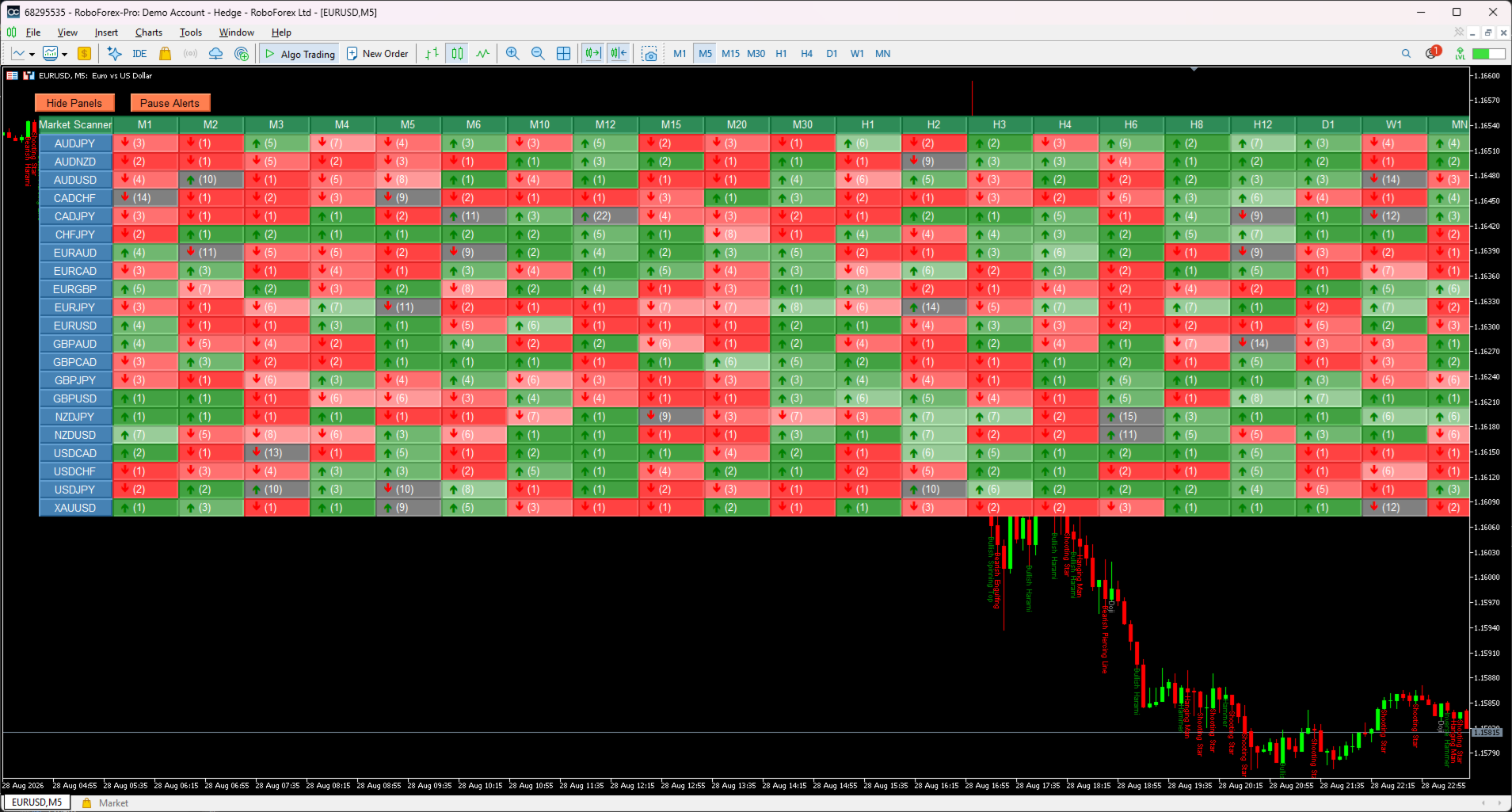Click the tile windows grid icon
This screenshot has width=1512, height=812.
pyautogui.click(x=563, y=54)
